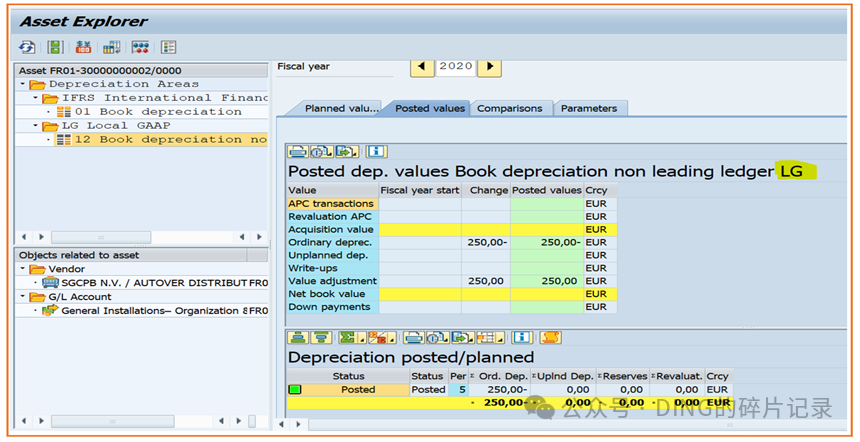Select 12 Book depreciation non leading area

(171, 140)
